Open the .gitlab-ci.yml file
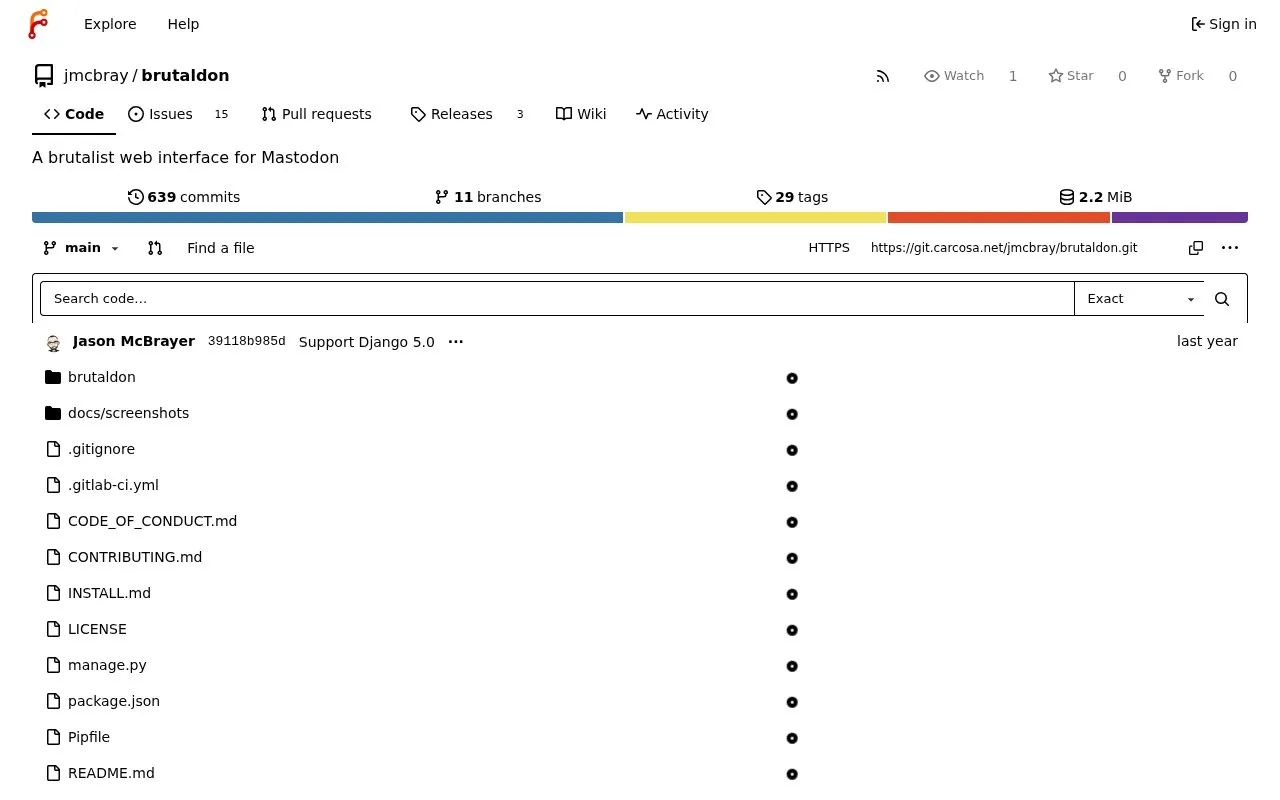Viewport: 1280px width, 800px height. tap(113, 485)
